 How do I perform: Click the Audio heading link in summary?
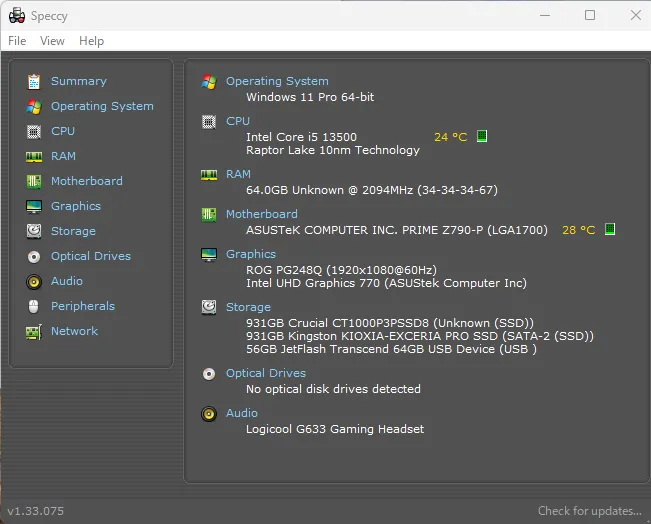point(242,413)
